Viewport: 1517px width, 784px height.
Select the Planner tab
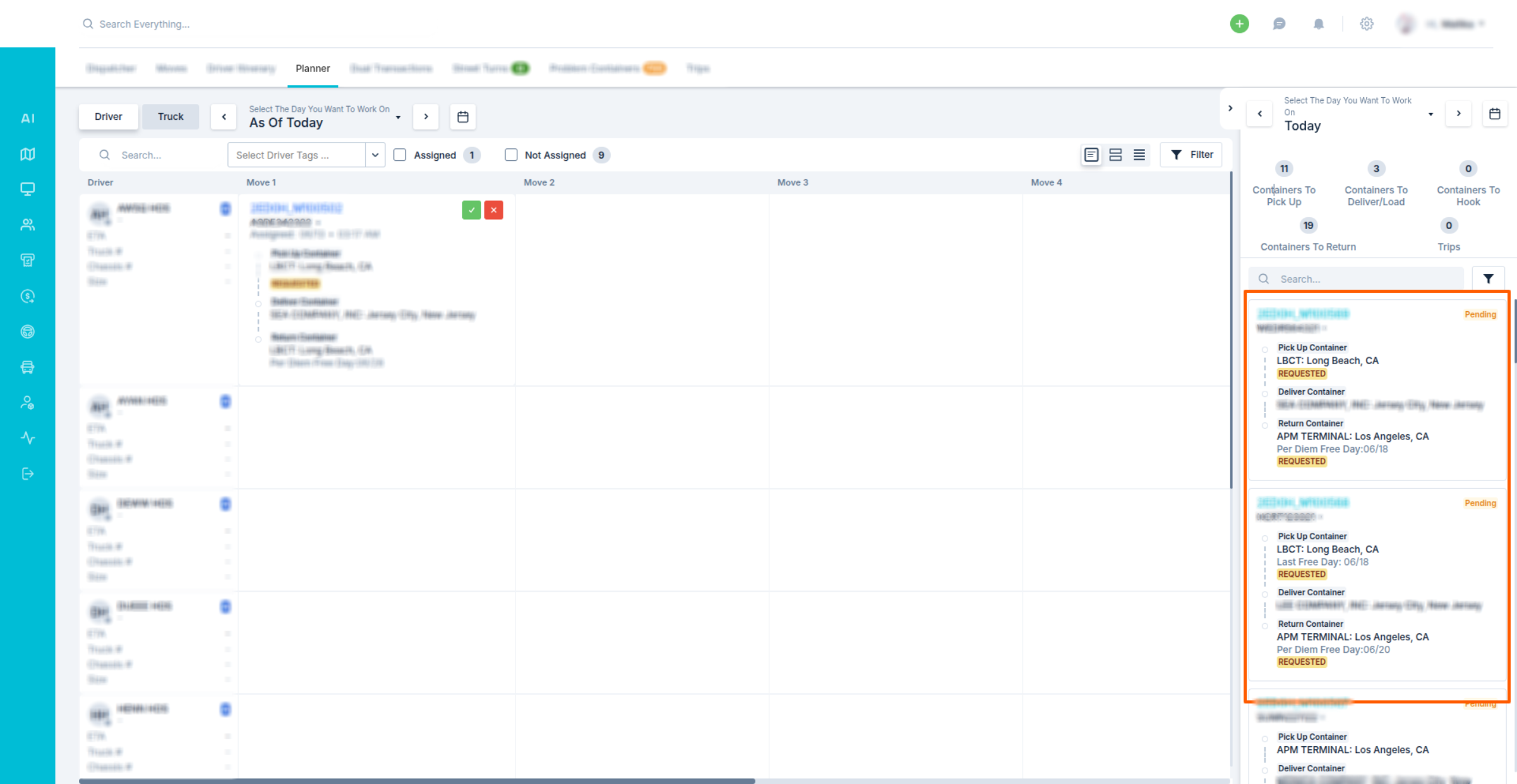coord(313,68)
